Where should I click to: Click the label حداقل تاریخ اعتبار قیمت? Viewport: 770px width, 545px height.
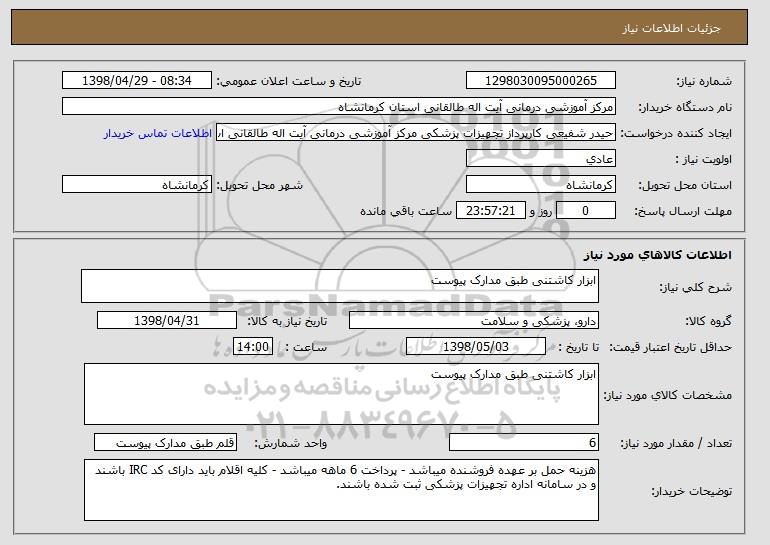pyautogui.click(x=670, y=347)
